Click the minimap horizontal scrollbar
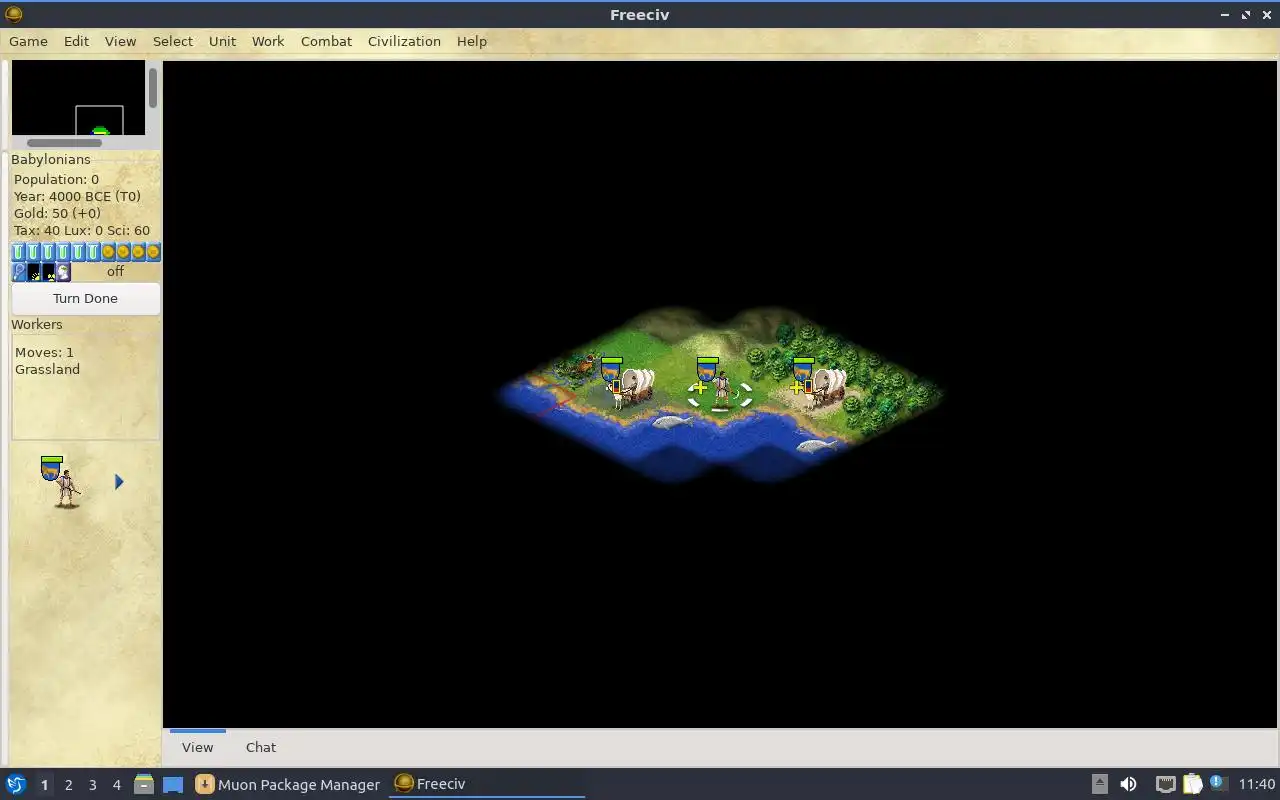The width and height of the screenshot is (1280, 800). 64,143
